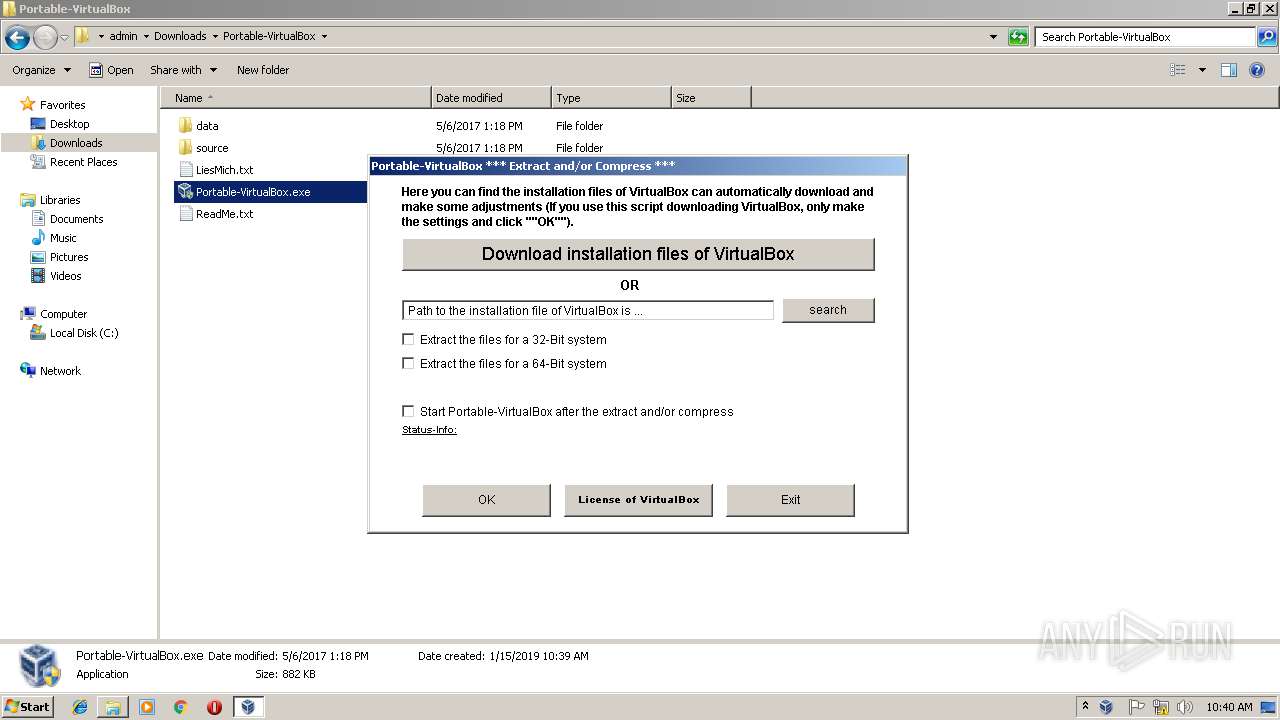Select the LiesMich.txt file icon
The height and width of the screenshot is (720, 1280).
click(186, 170)
